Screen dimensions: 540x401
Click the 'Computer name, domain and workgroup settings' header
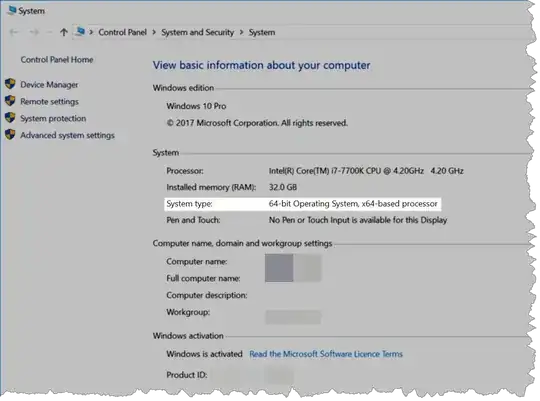[242, 244]
